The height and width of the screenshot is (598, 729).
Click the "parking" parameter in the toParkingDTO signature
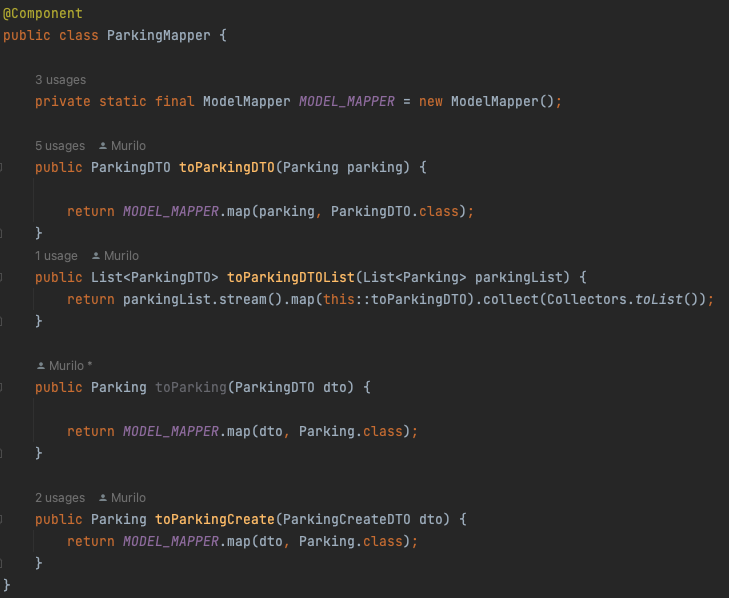coord(375,167)
